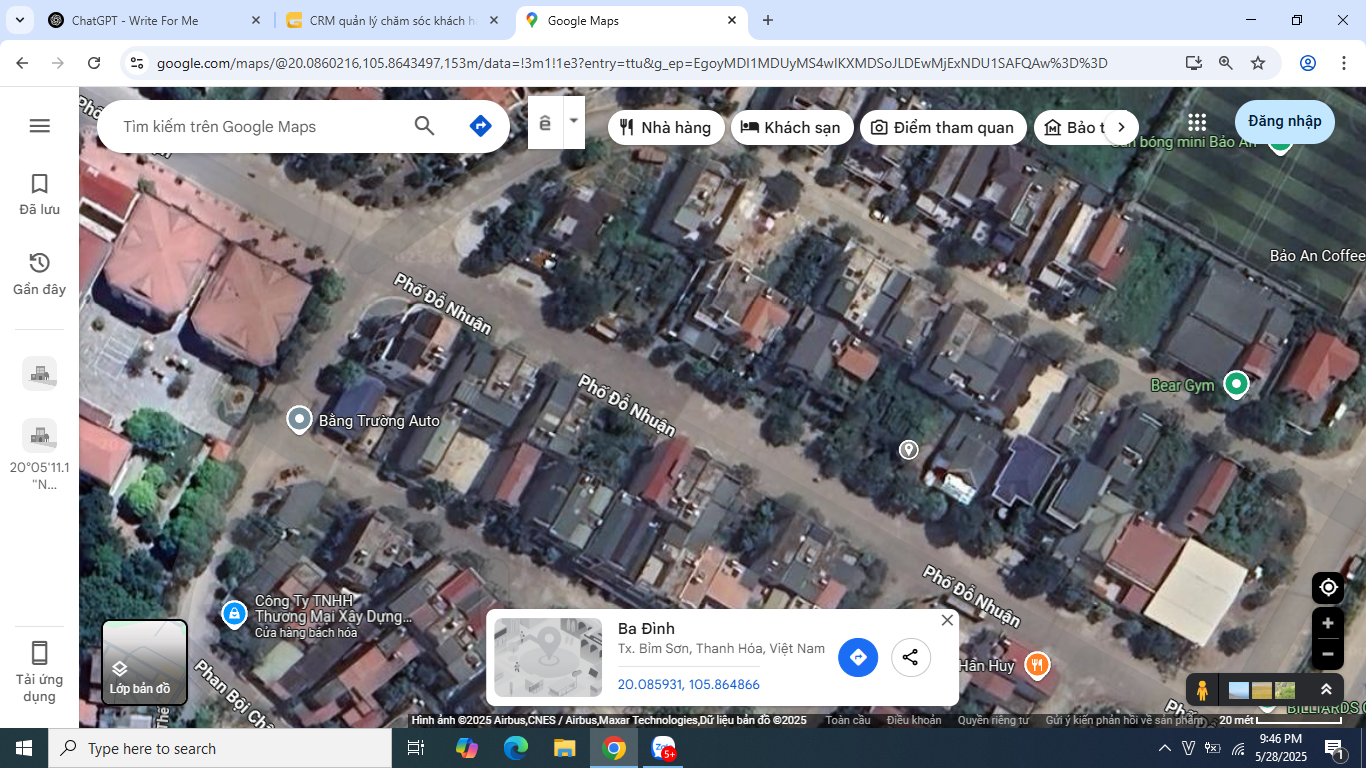The image size is (1366, 768).
Task: Click the Type here to search box
Action: pos(220,748)
